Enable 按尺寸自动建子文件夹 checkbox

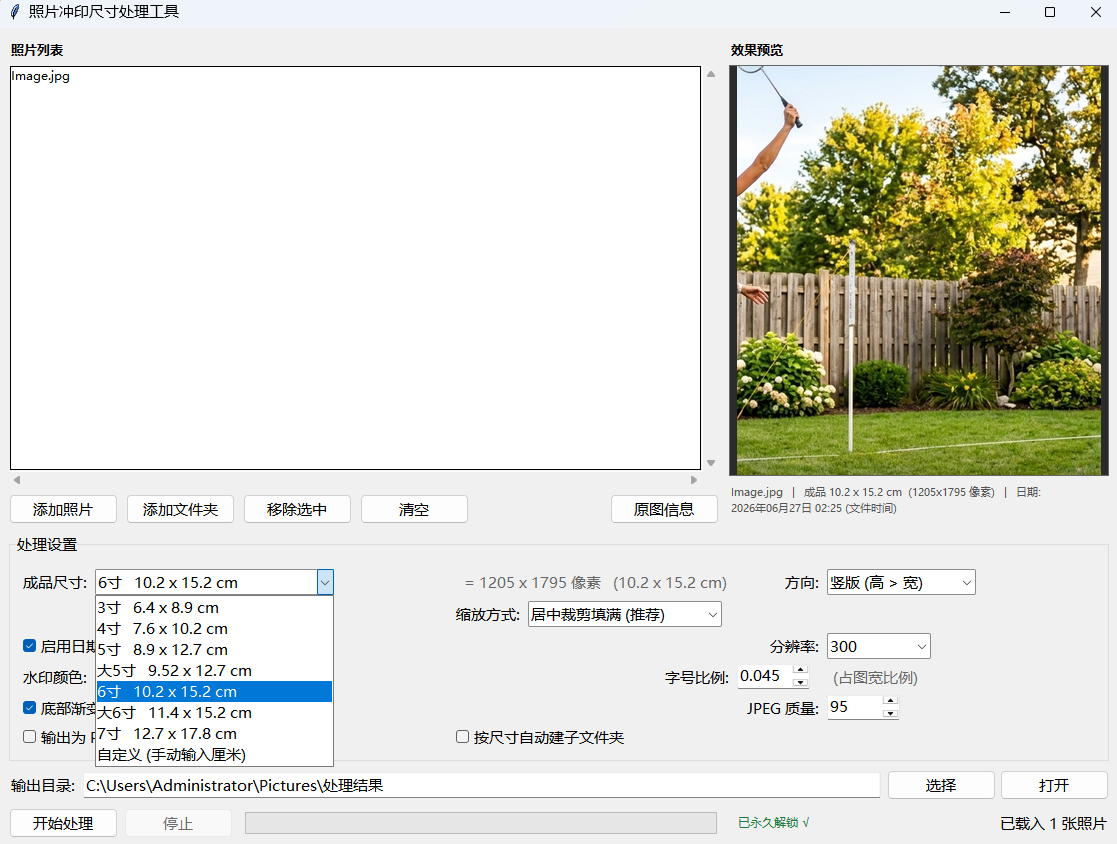click(x=462, y=737)
